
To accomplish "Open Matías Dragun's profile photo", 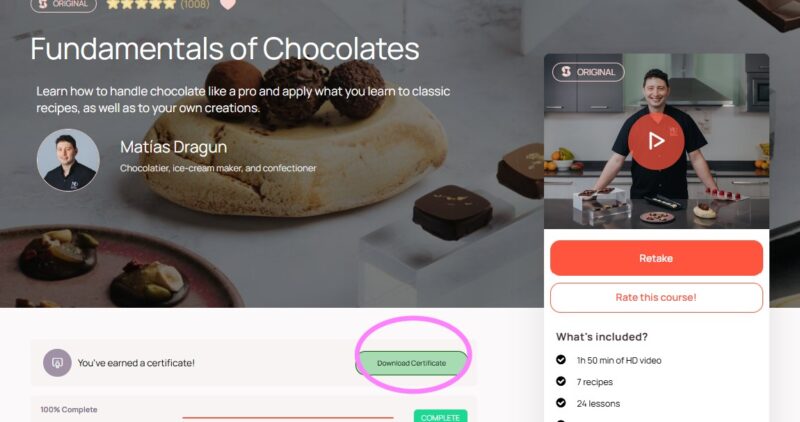I will coord(68,160).
